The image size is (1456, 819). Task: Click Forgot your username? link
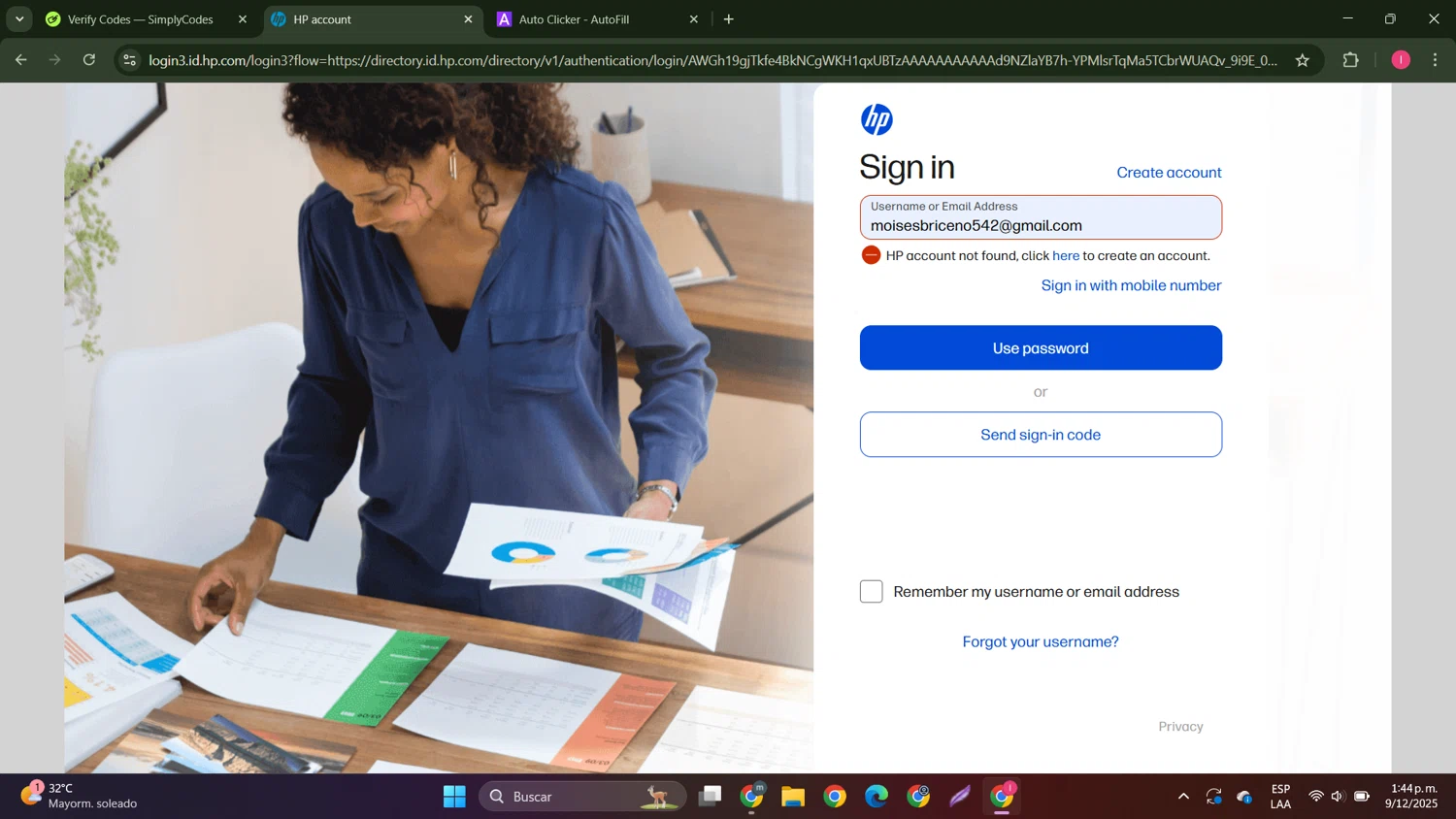click(1041, 641)
